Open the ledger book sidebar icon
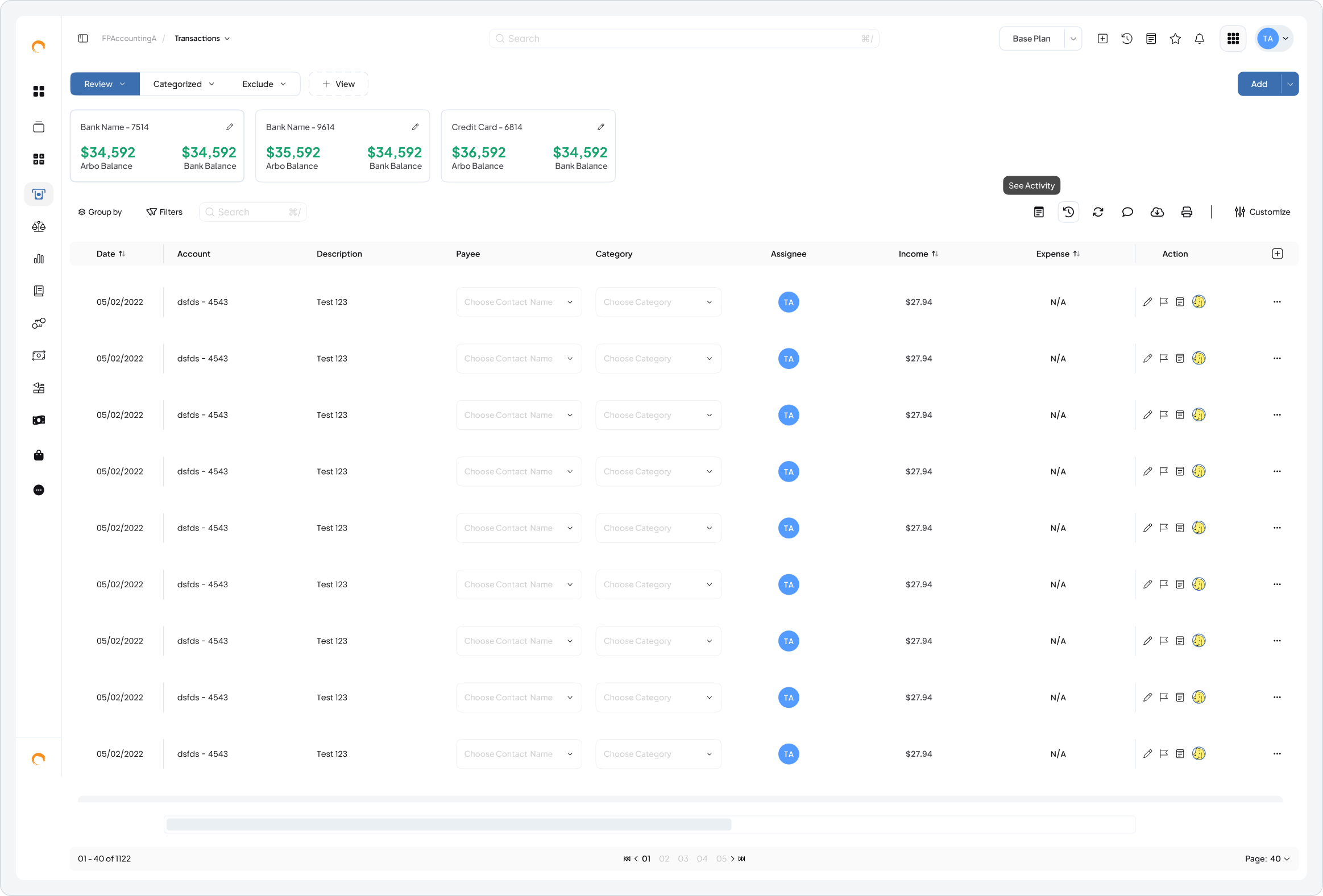The image size is (1323, 896). point(39,291)
